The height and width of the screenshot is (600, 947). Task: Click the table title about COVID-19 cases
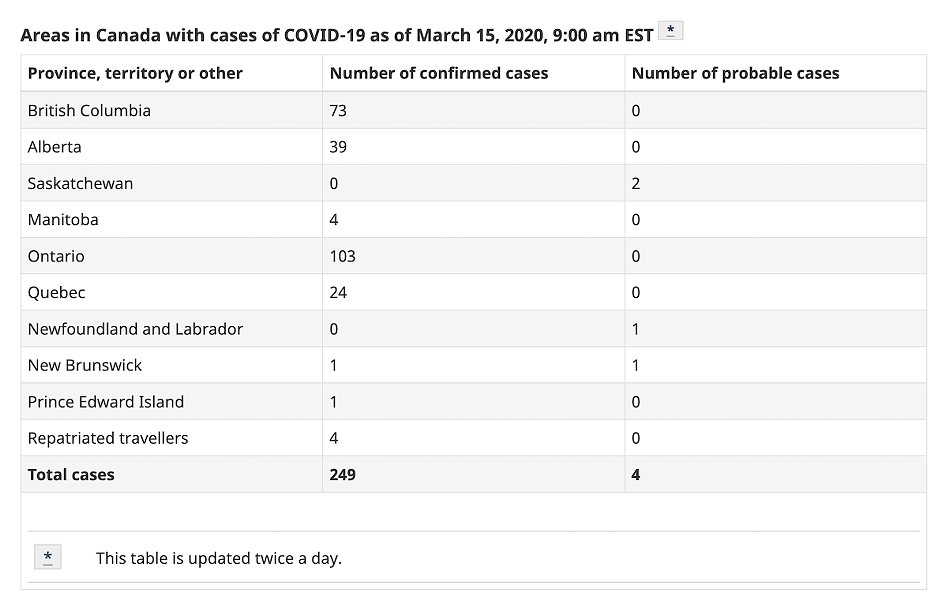pos(337,35)
